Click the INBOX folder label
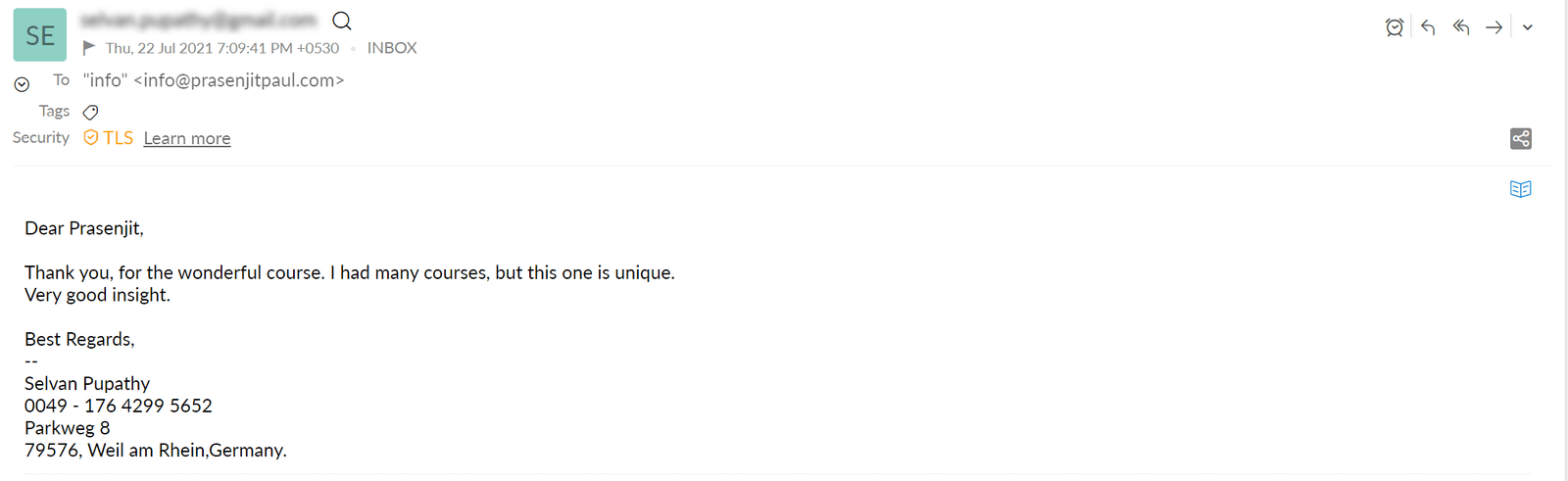 (392, 47)
